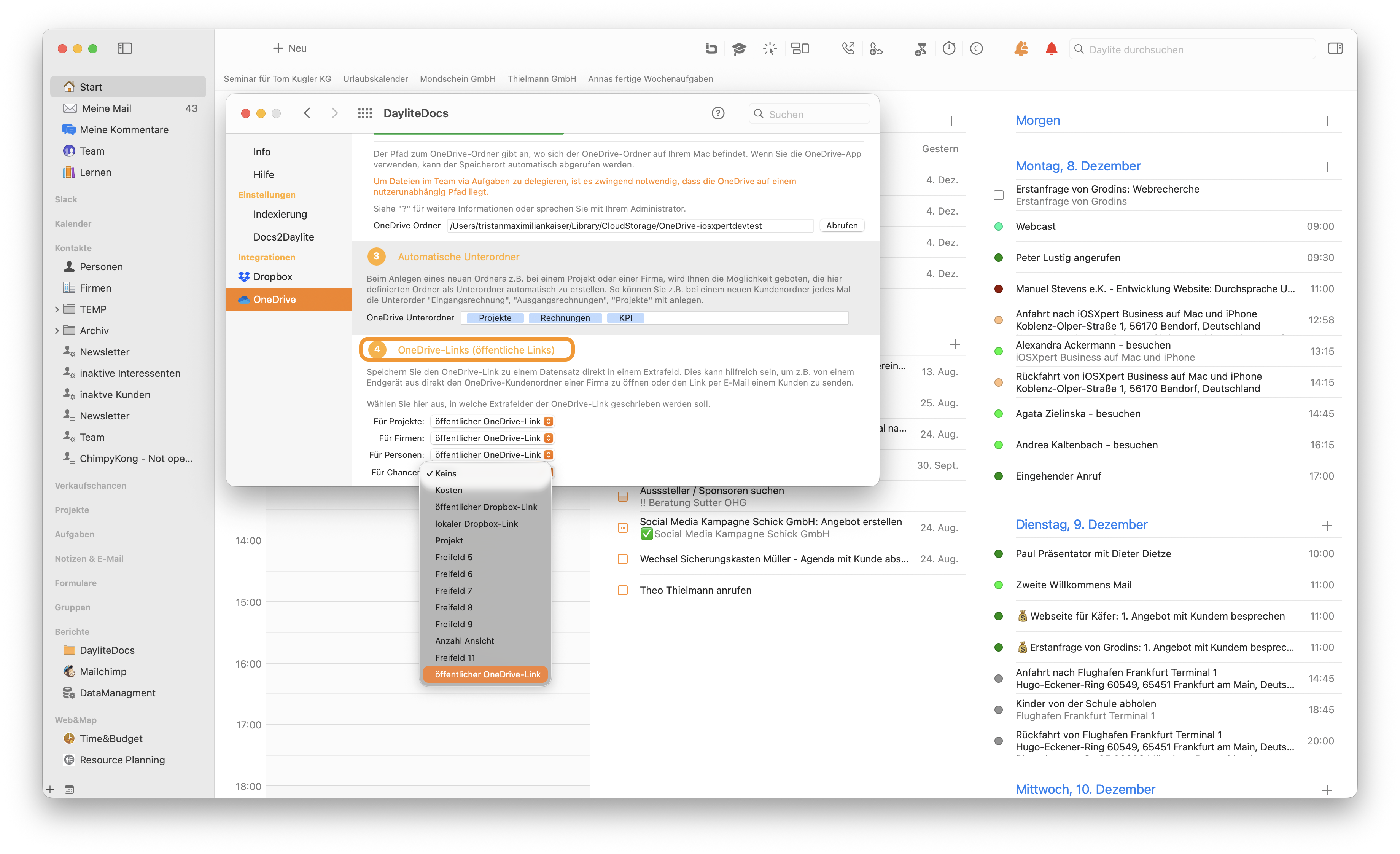Select Dropbox integration in DayliteDocs
The image size is (1400, 854).
tap(289, 277)
